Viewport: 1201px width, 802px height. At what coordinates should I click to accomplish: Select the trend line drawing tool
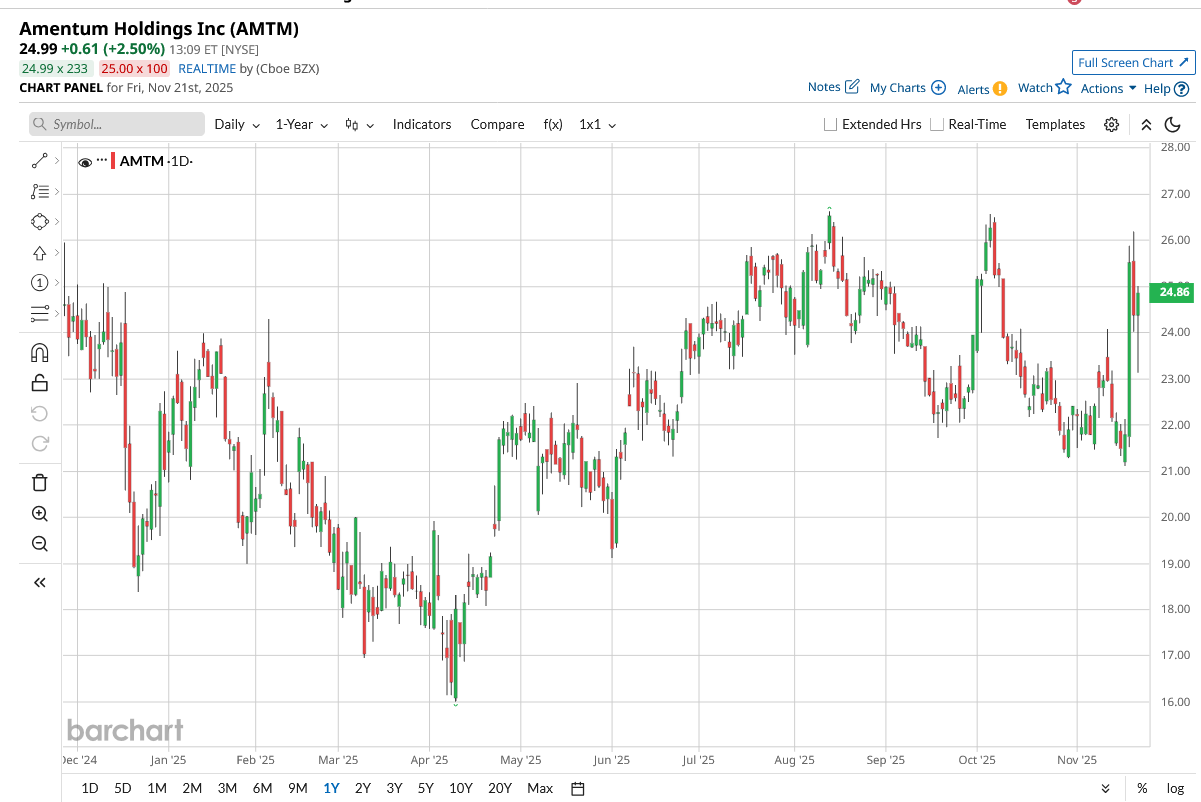pyautogui.click(x=39, y=161)
